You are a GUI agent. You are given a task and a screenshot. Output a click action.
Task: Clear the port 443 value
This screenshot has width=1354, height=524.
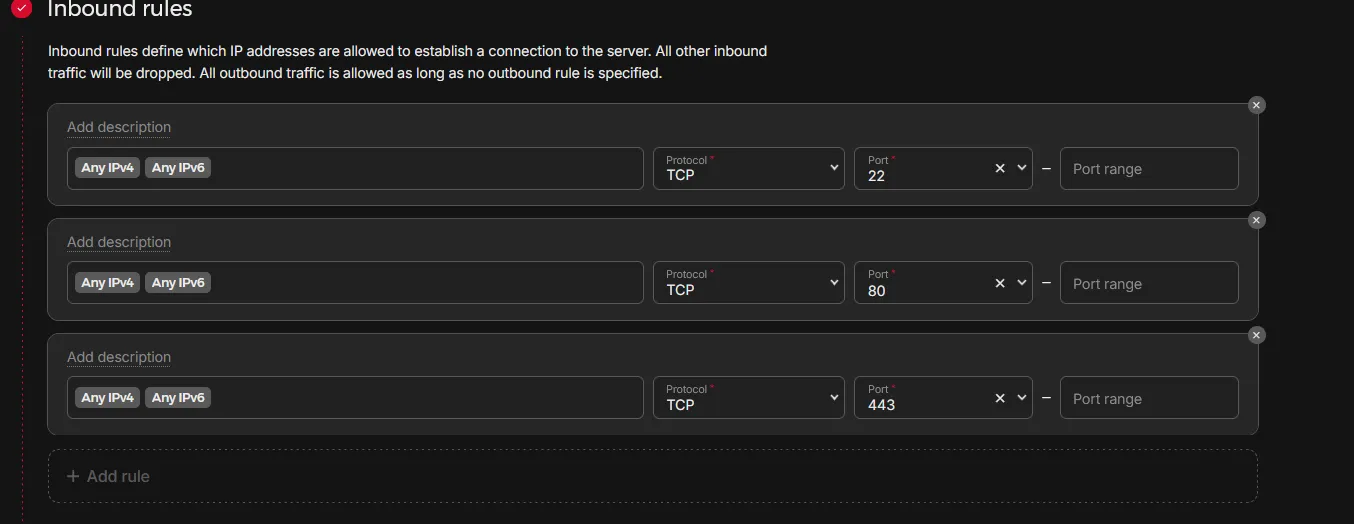[1000, 399]
